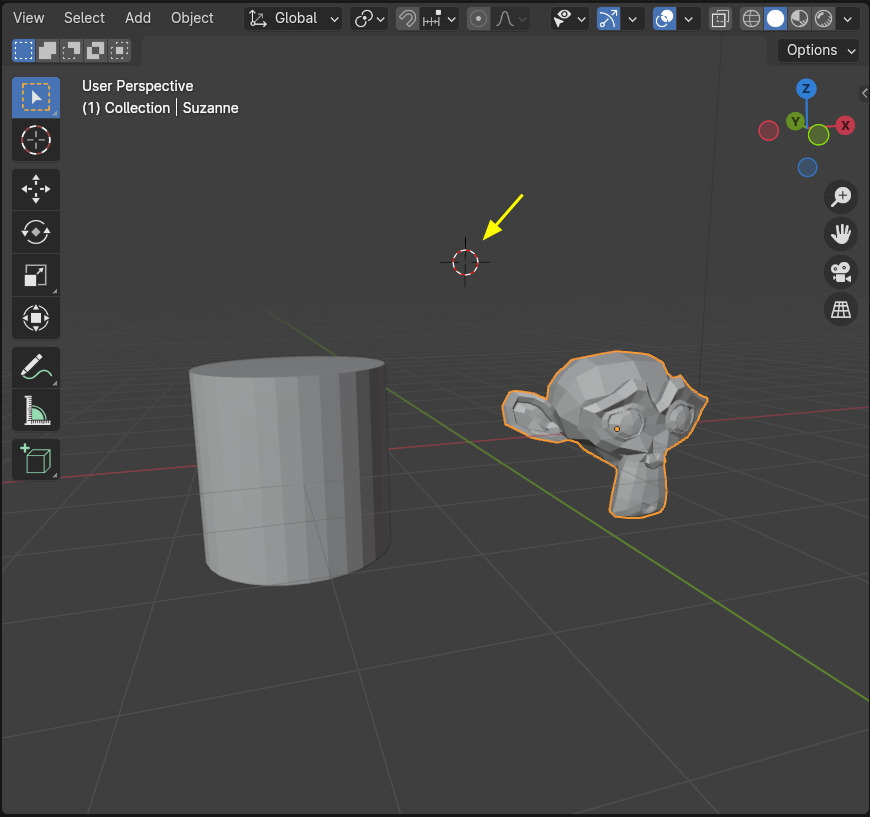Click negative X axis red gizmo circle
Image resolution: width=870 pixels, height=817 pixels.
tap(768, 131)
